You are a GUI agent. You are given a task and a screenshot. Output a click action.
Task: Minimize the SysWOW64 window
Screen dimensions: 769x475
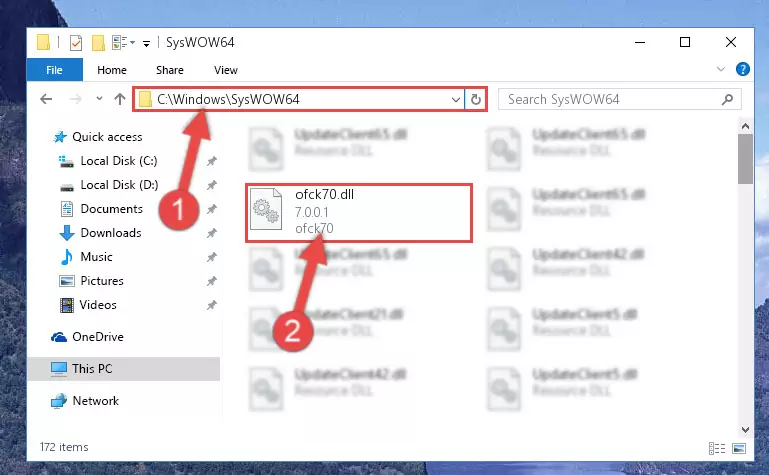(640, 43)
